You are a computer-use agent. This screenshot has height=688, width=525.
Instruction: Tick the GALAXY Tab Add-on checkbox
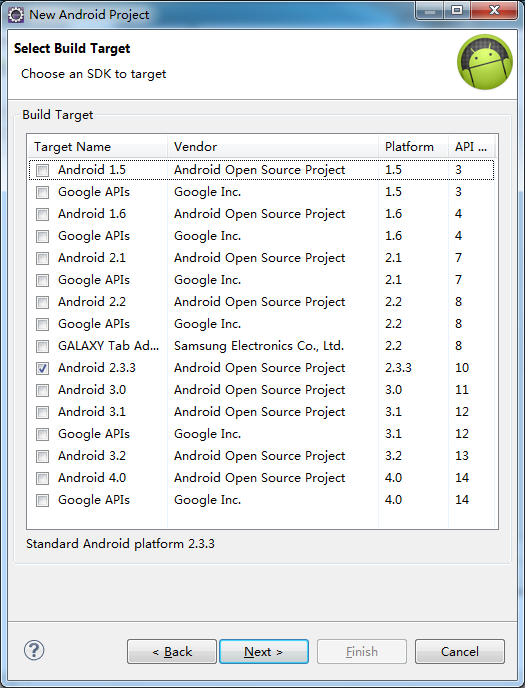tap(43, 346)
